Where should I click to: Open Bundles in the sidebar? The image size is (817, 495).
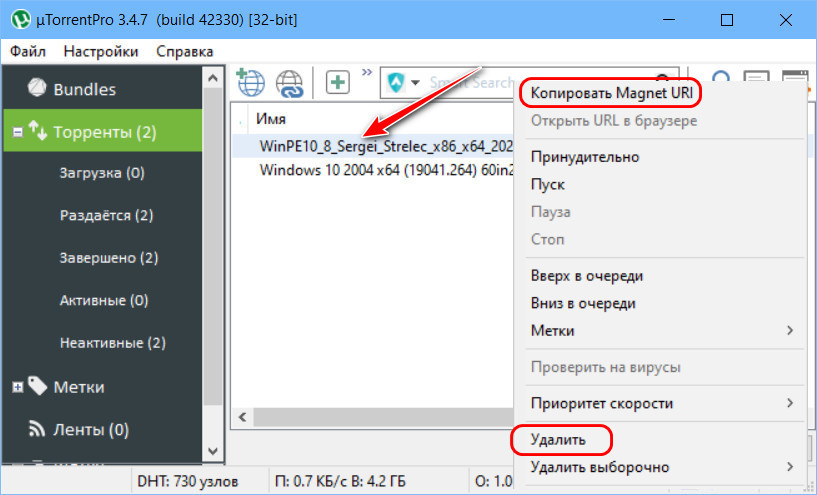point(84,89)
